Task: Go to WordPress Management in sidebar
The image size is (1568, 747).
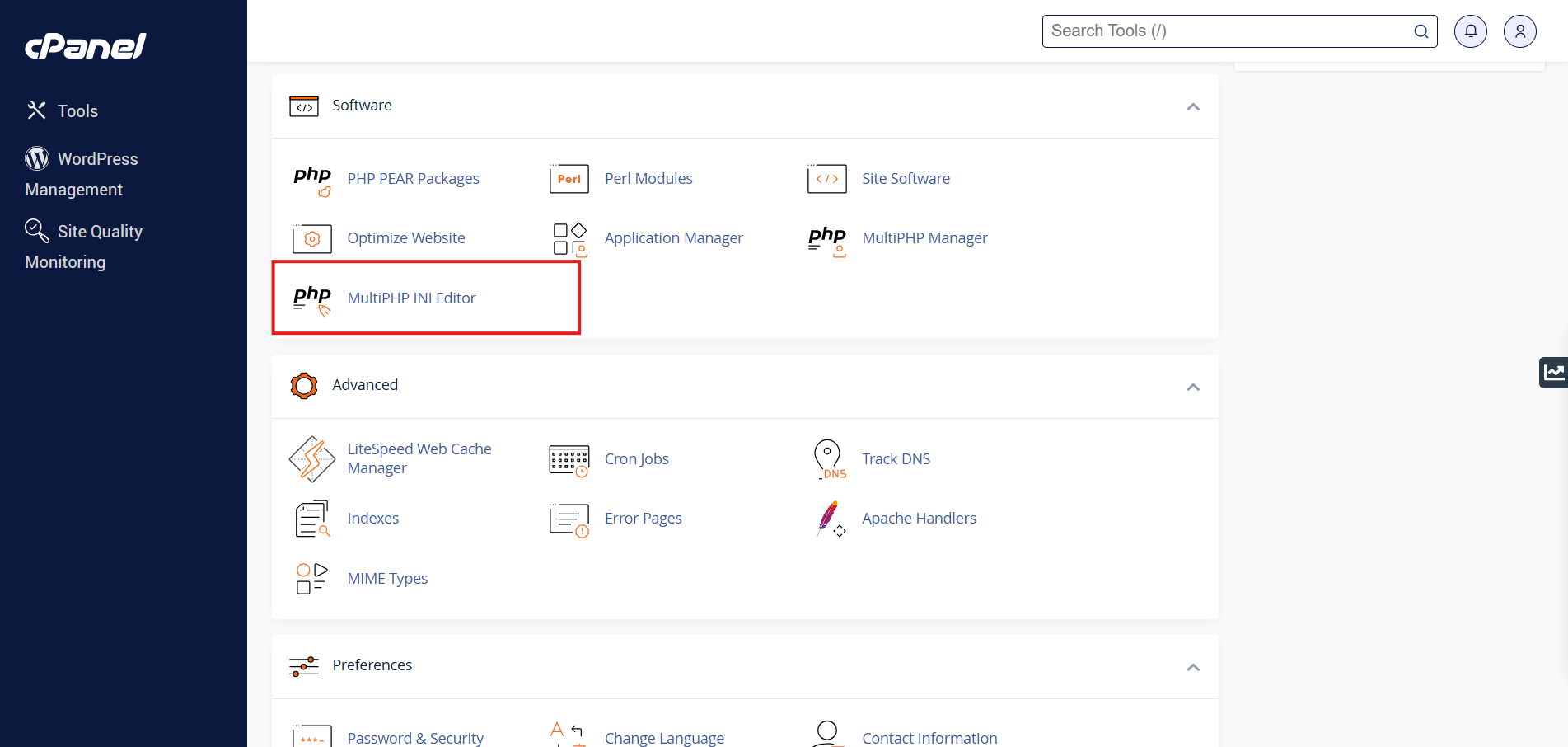Action: 82,174
